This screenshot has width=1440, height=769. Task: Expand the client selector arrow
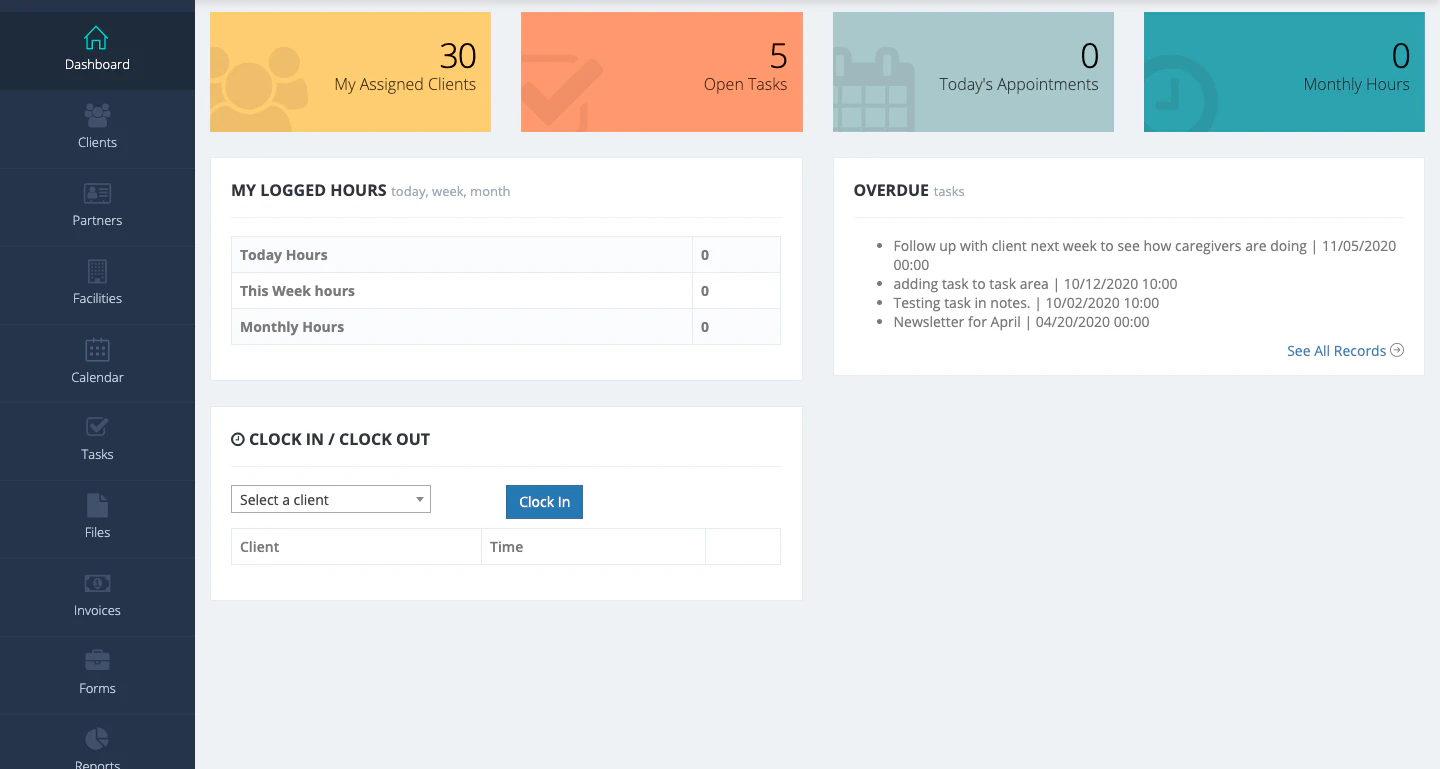(x=419, y=499)
